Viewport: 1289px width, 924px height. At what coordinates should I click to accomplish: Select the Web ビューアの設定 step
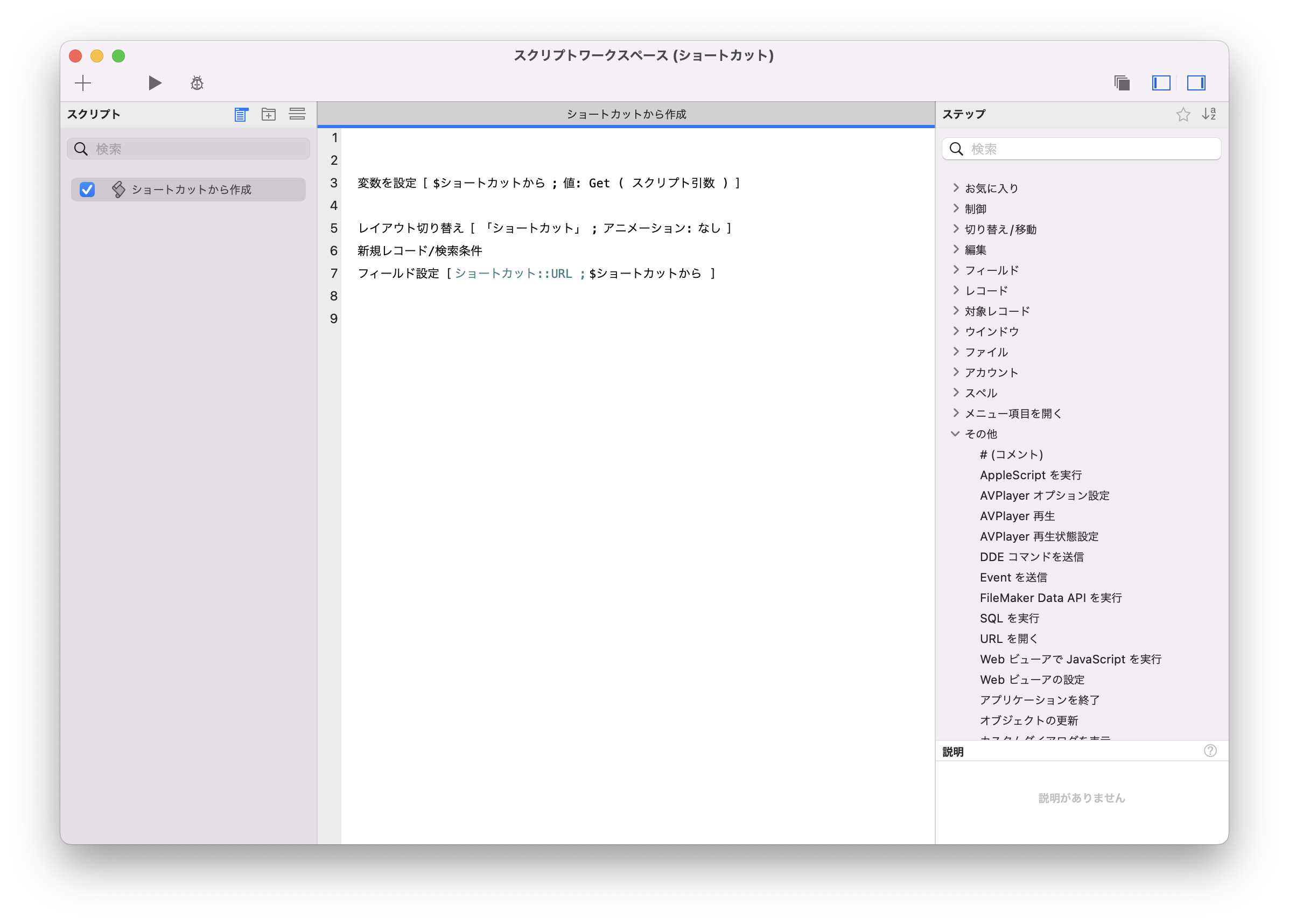(1032, 679)
